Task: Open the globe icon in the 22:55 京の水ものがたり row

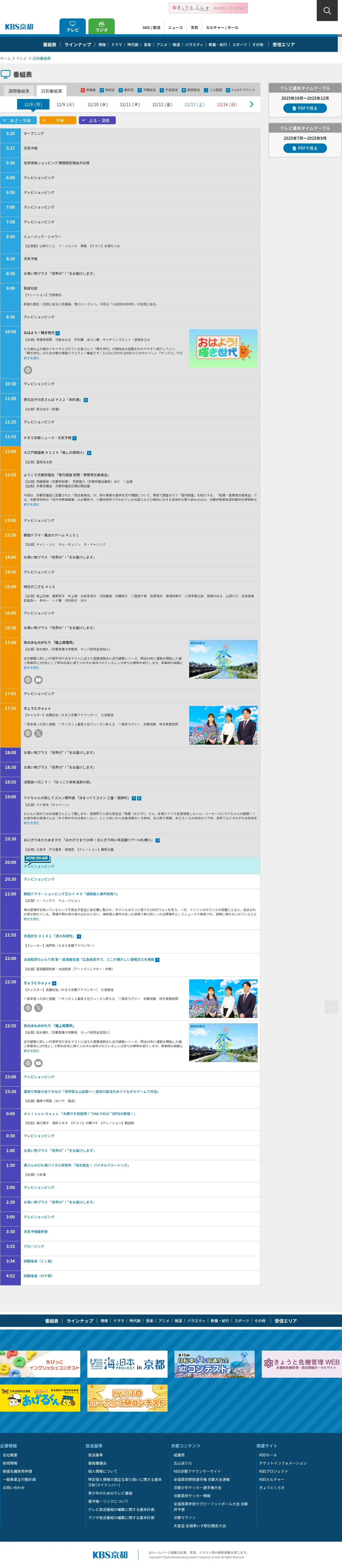Action: [27, 1063]
